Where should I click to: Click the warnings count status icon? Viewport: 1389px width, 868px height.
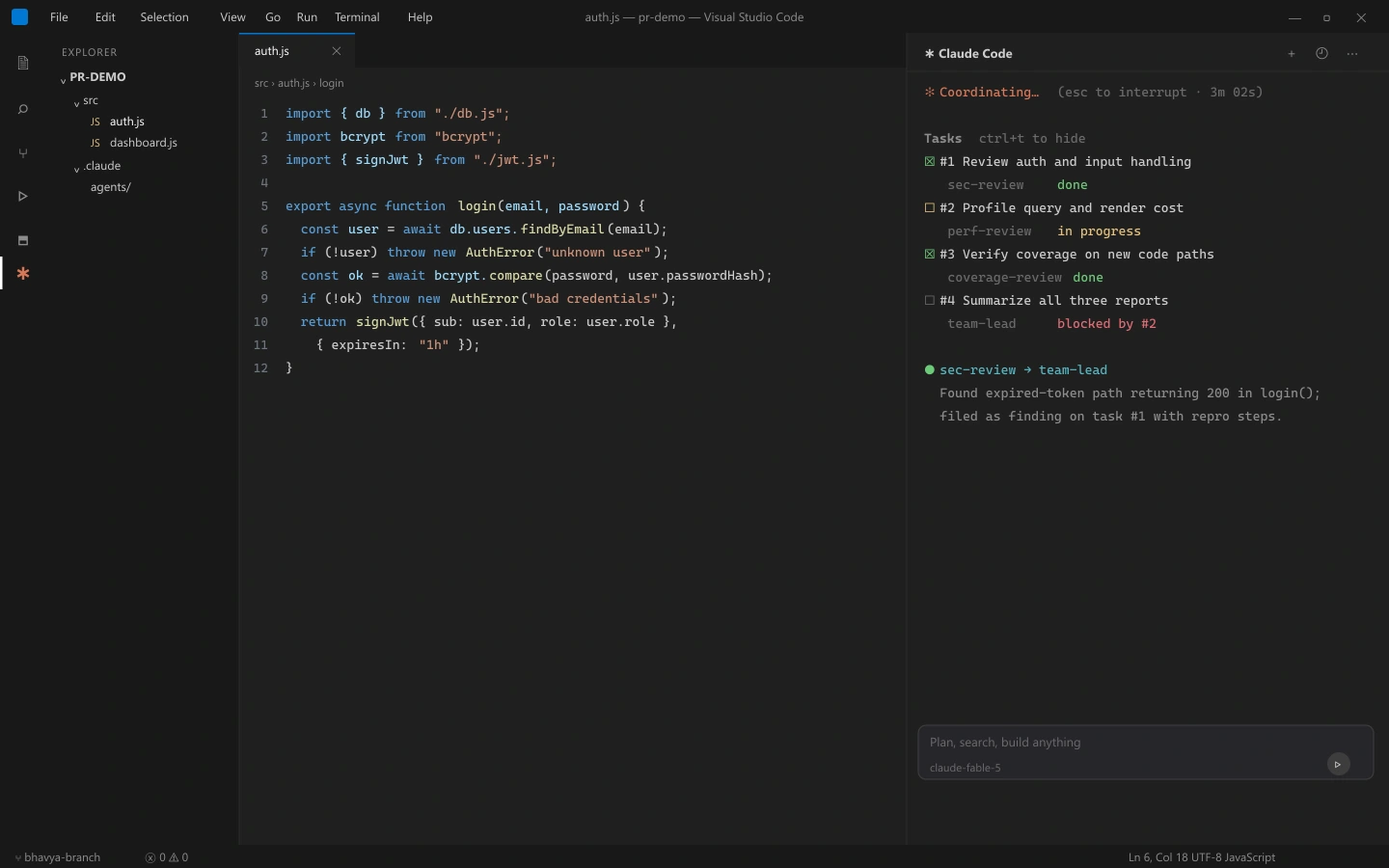coord(174,857)
